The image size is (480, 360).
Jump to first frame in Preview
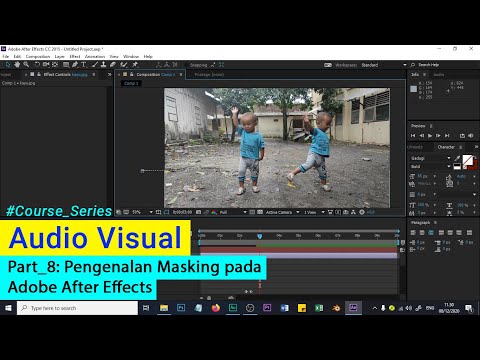pyautogui.click(x=413, y=135)
